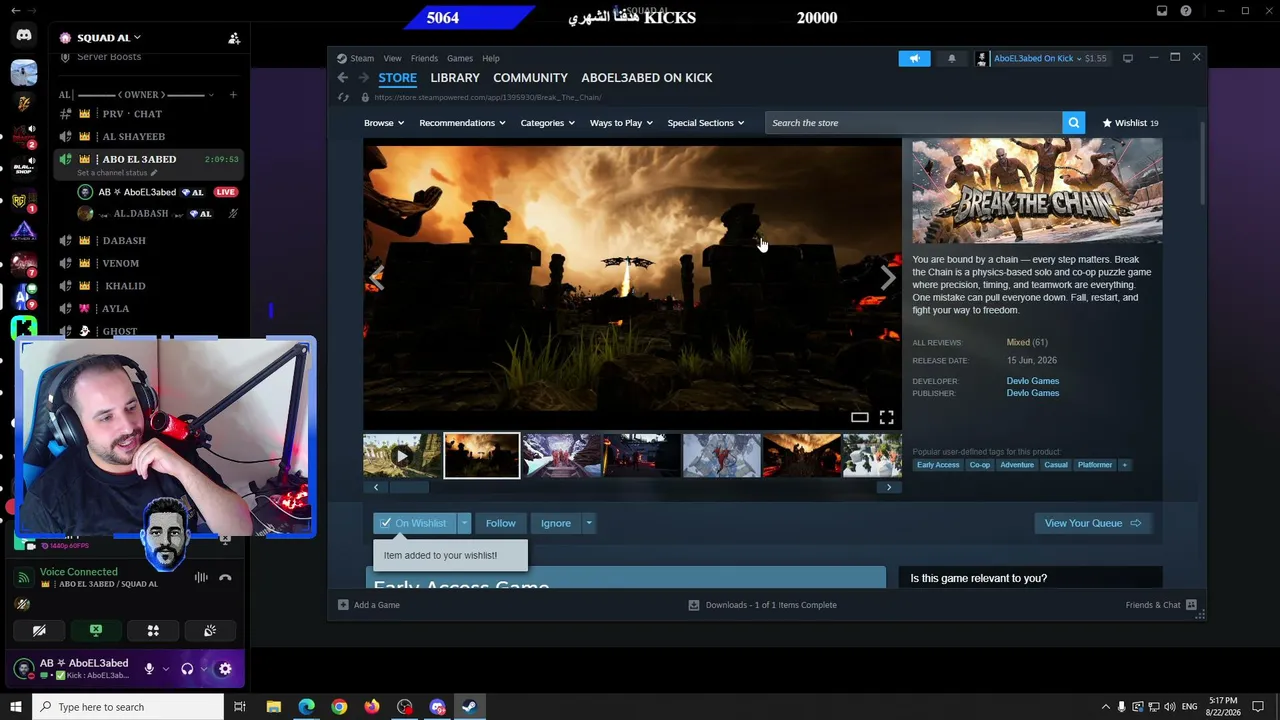1280x720 pixels.
Task: Go back in Steam navigation
Action: (343, 78)
